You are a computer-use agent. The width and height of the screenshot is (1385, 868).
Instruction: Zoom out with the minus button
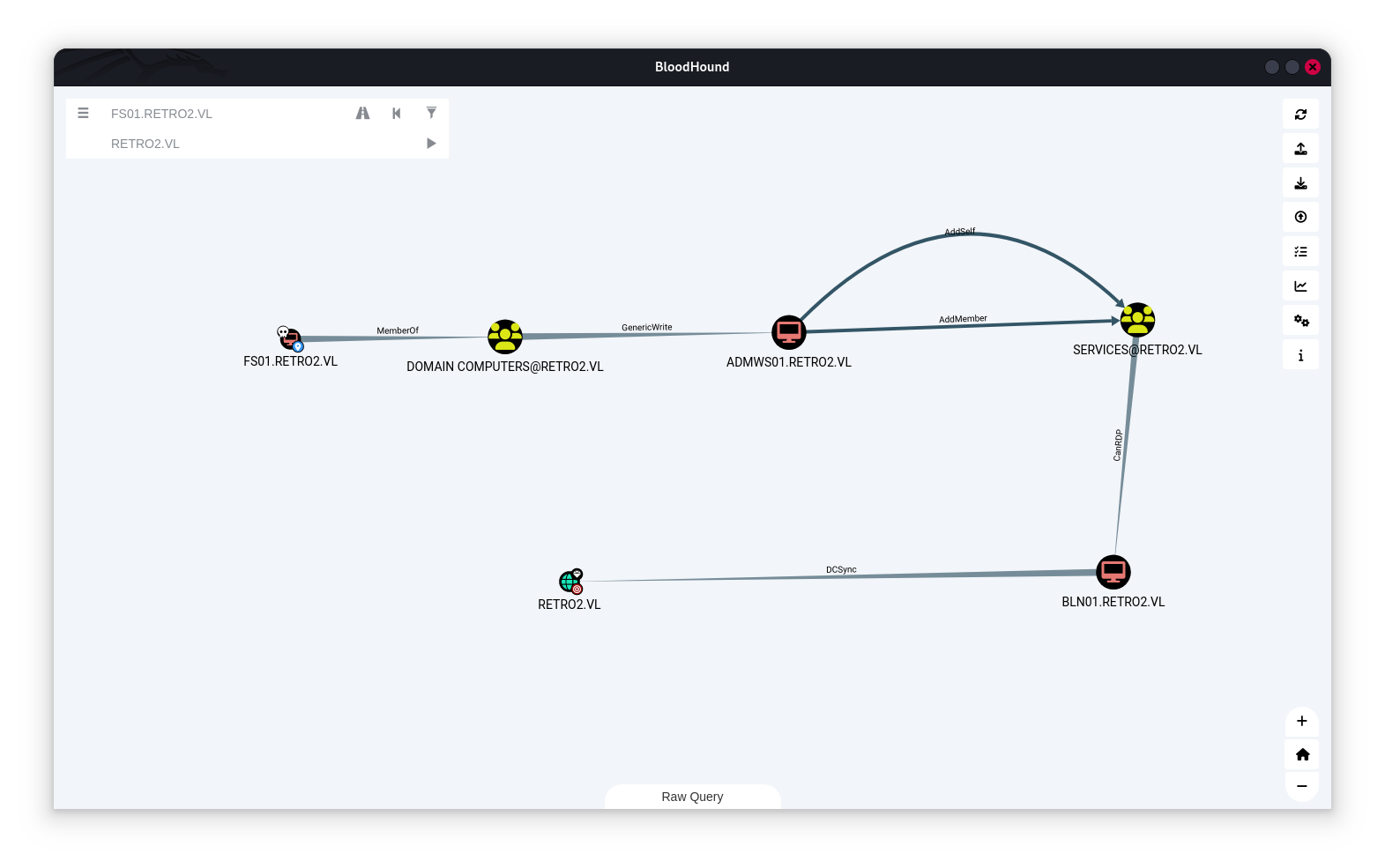[x=1301, y=786]
